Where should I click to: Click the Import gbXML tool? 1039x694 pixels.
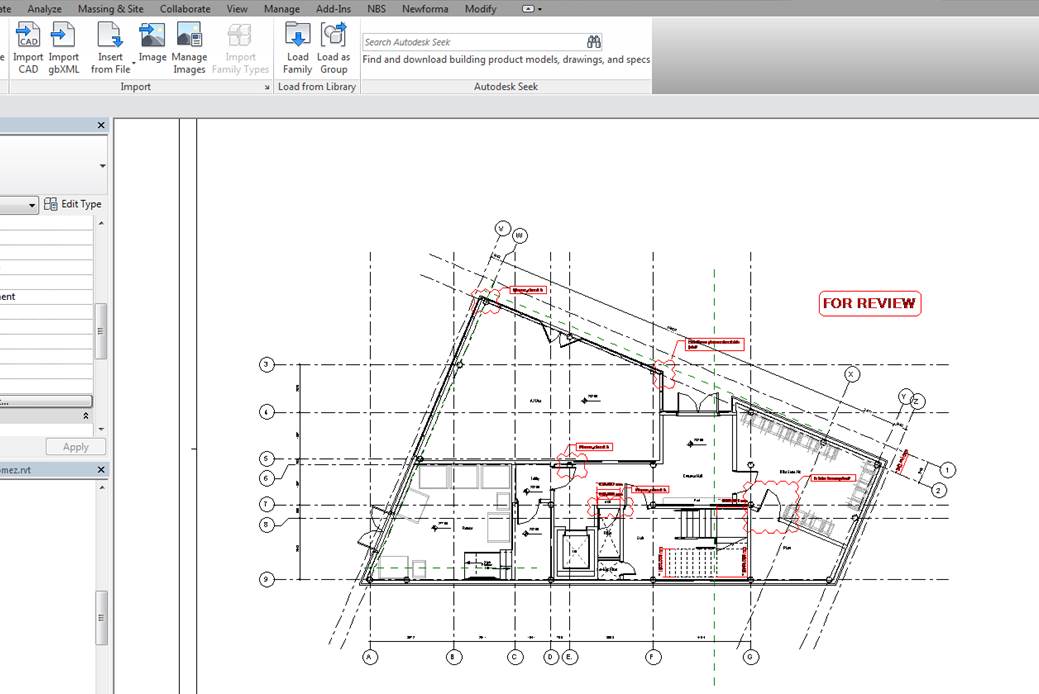63,47
